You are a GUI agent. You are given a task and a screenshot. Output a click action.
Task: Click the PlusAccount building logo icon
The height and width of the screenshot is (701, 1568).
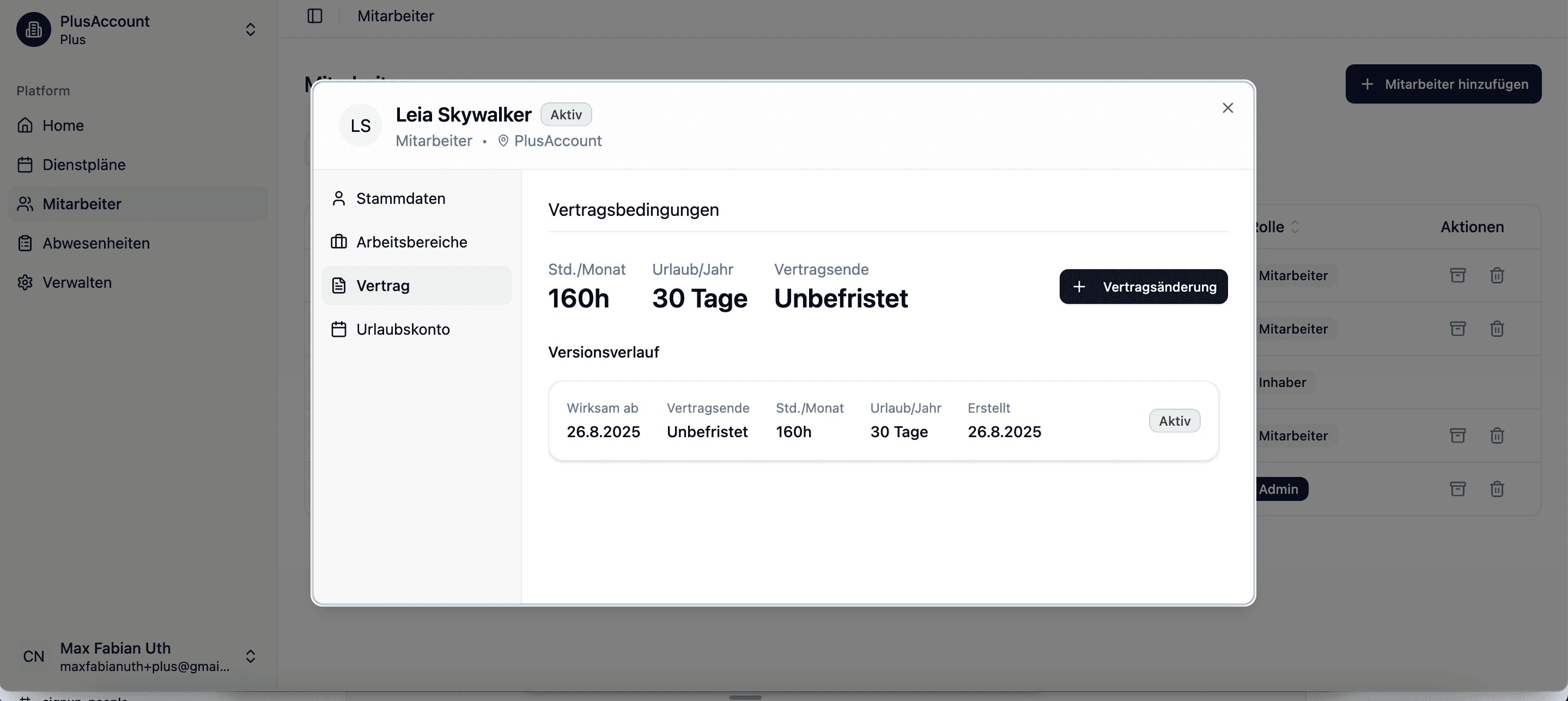point(33,29)
